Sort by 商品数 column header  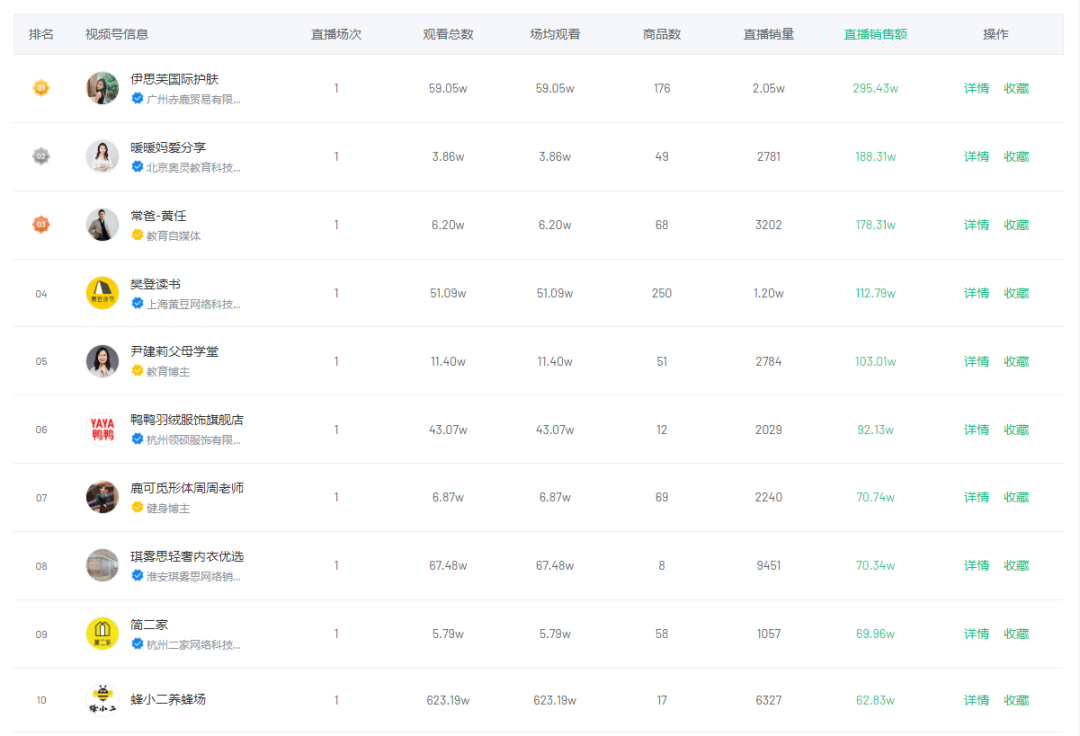(x=662, y=34)
